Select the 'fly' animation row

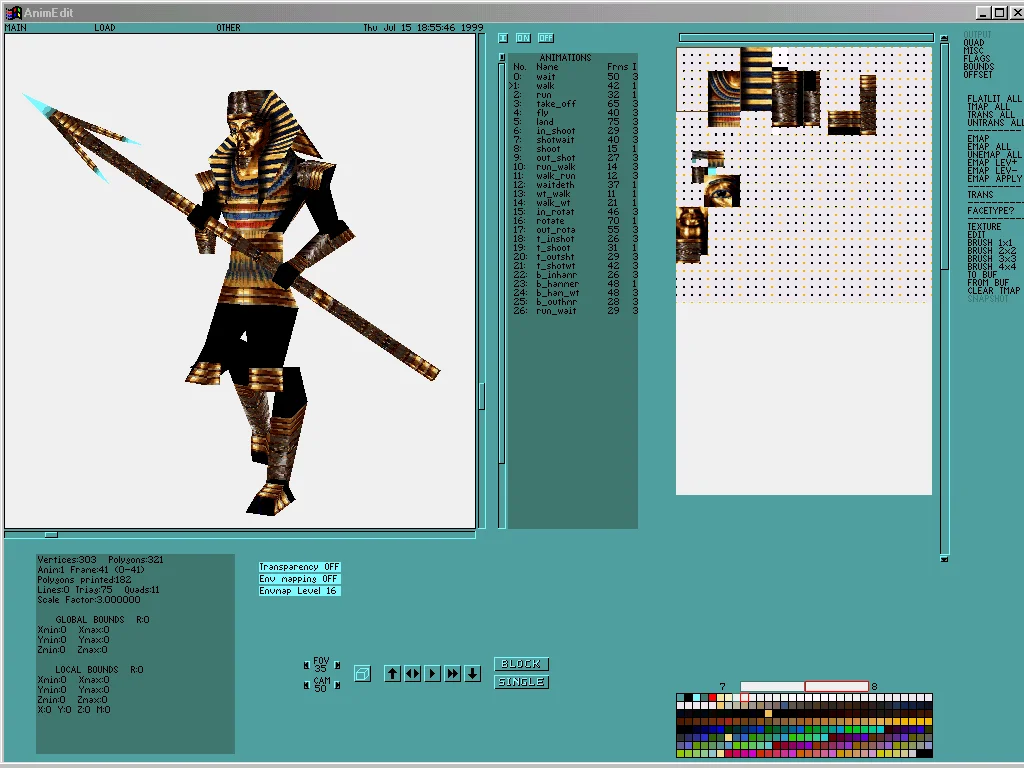click(575, 113)
